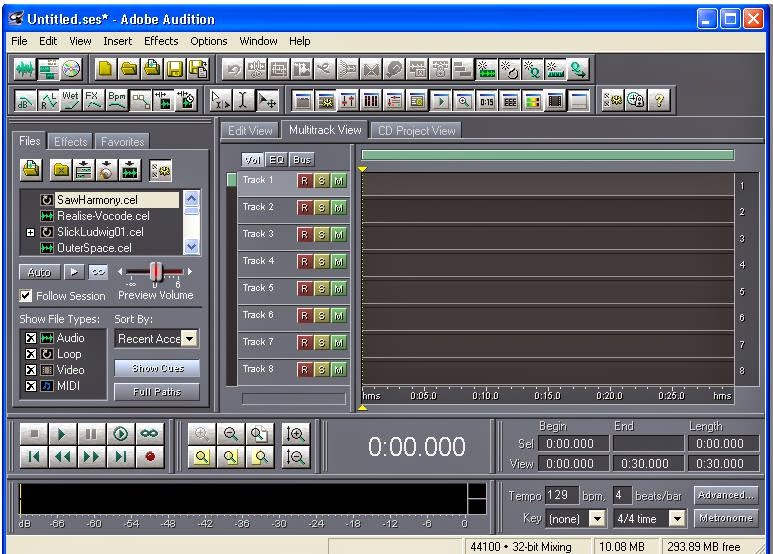Click the Full Paths button
This screenshot has height=554, width=773.
(157, 392)
